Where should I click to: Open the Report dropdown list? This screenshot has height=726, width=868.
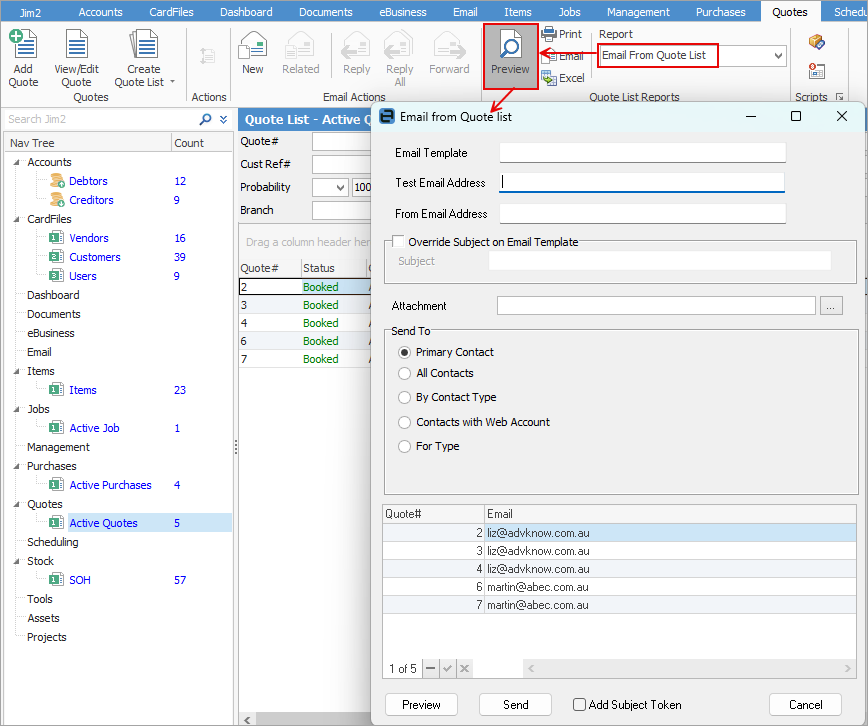[x=778, y=56]
